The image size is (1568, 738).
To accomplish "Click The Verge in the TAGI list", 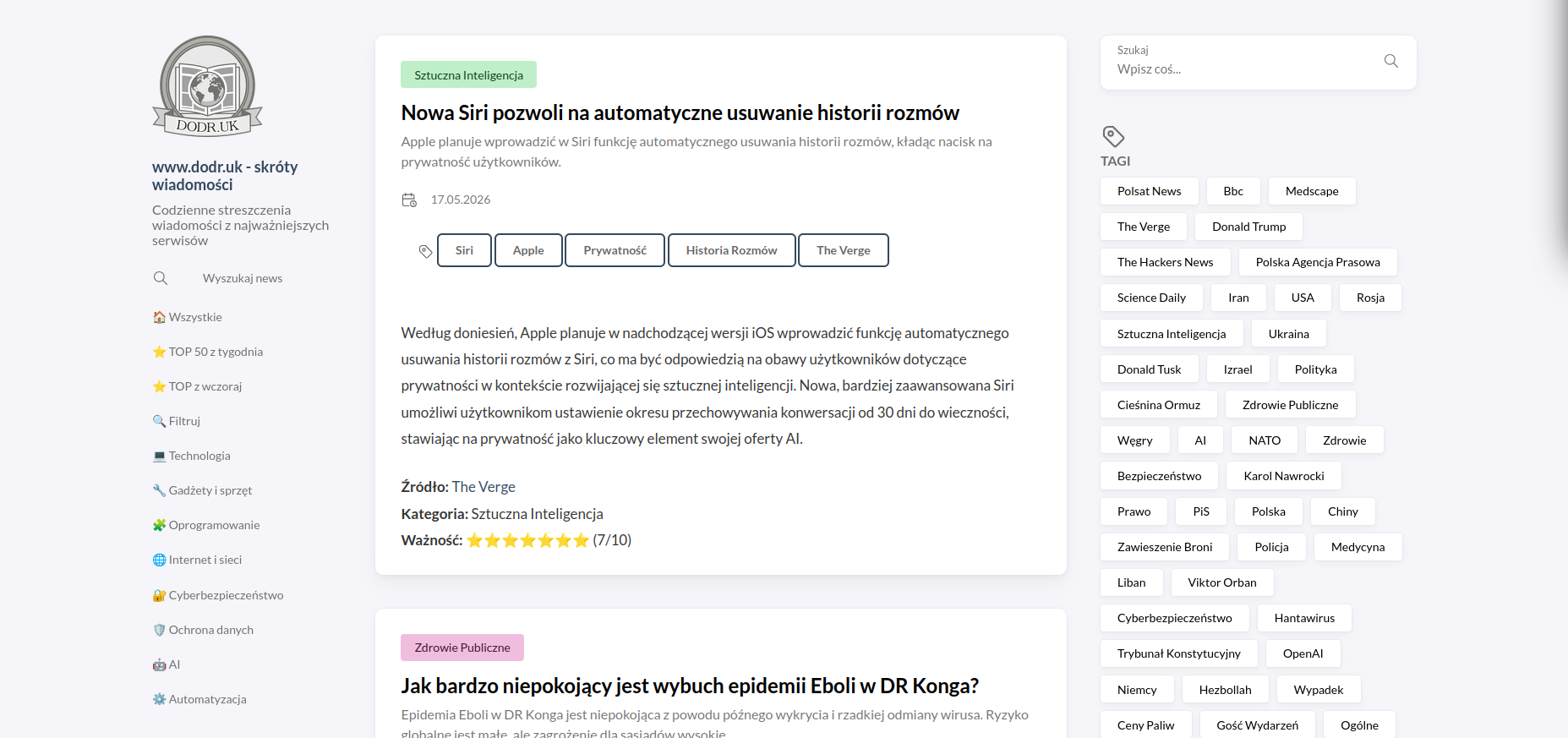I will point(1144,227).
